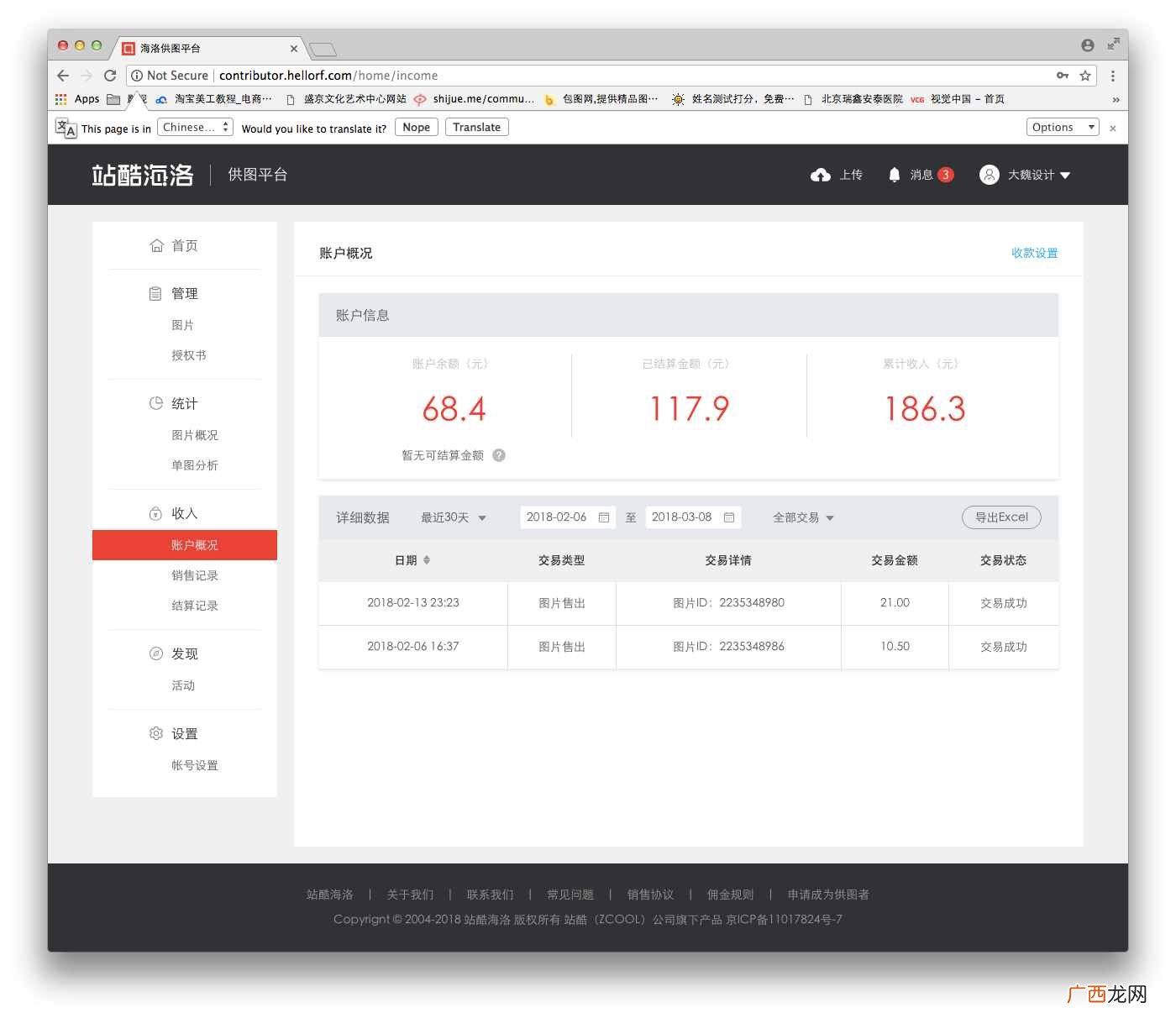Click the browser back arrow
Screen dimensions: 1176x1018
tap(63, 76)
